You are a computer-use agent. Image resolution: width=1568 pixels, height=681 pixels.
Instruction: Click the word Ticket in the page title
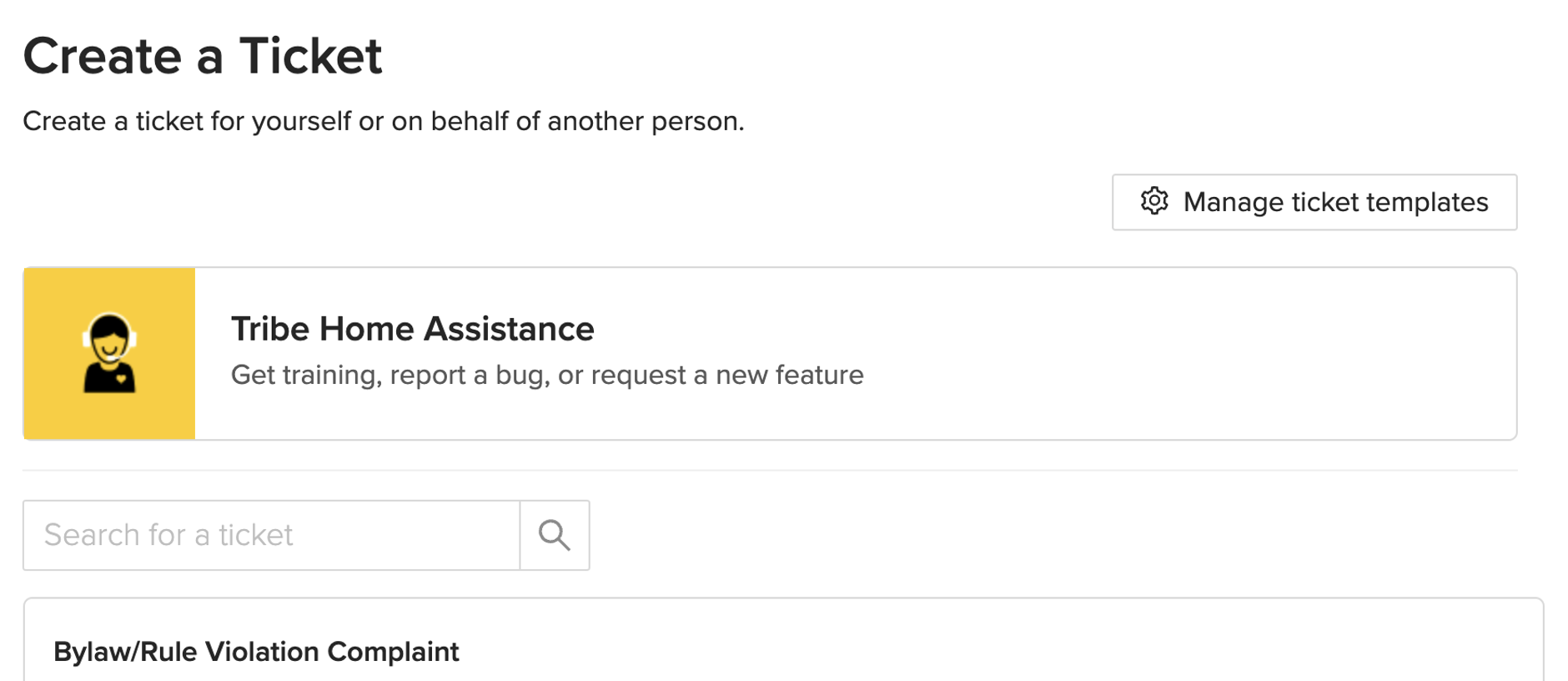[311, 57]
